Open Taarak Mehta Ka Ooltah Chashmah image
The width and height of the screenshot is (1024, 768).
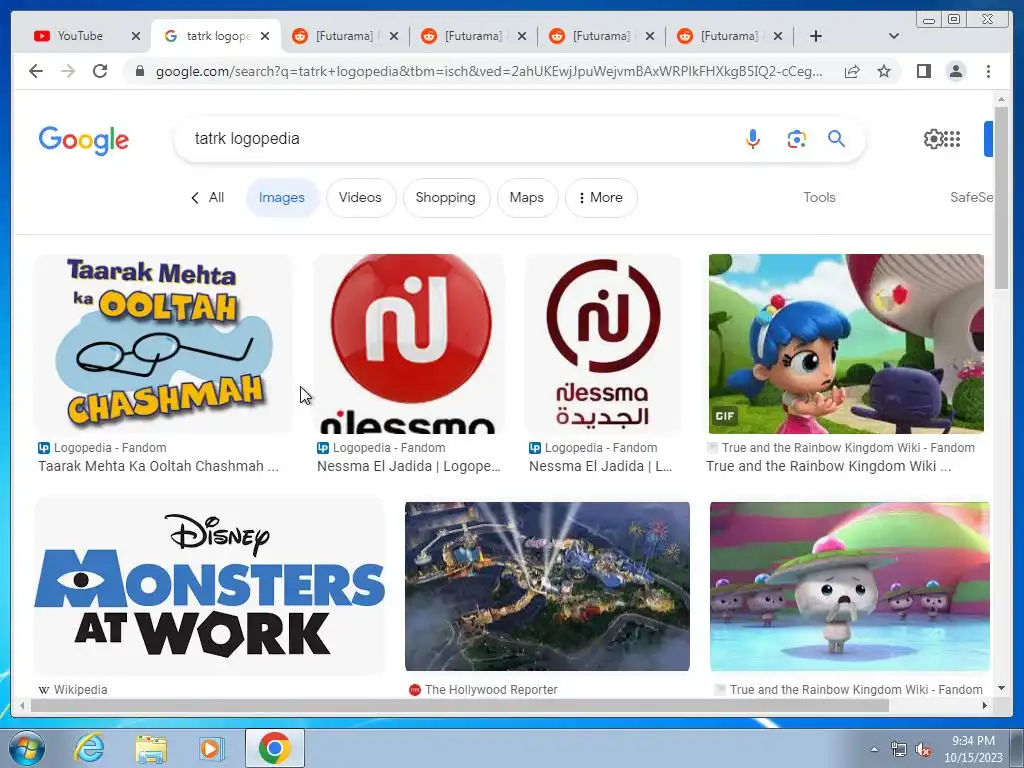(x=163, y=344)
